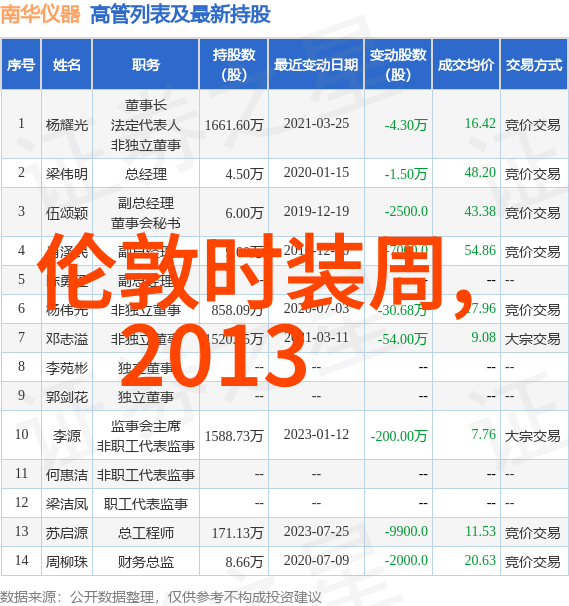569x606 pixels.
Task: Click the 财务总监 position for 周柳珠
Action: pos(146,562)
